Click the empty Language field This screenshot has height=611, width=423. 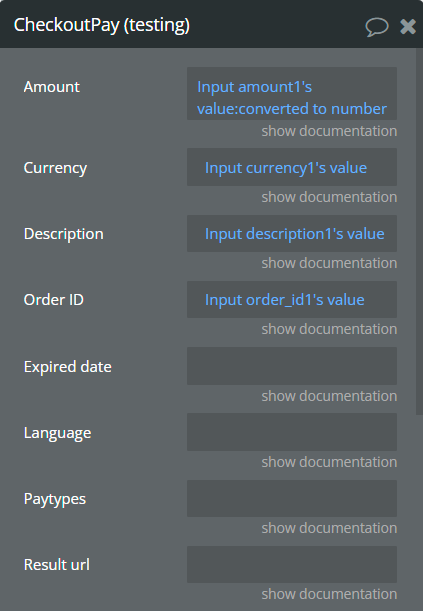point(292,432)
